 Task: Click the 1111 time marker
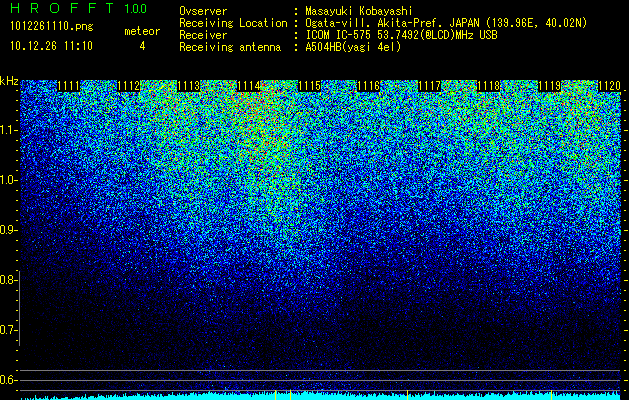point(69,86)
